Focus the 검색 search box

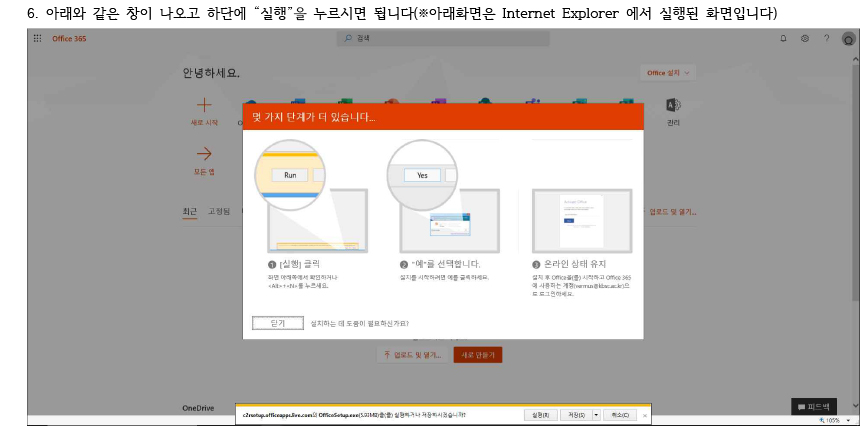pyautogui.click(x=443, y=38)
